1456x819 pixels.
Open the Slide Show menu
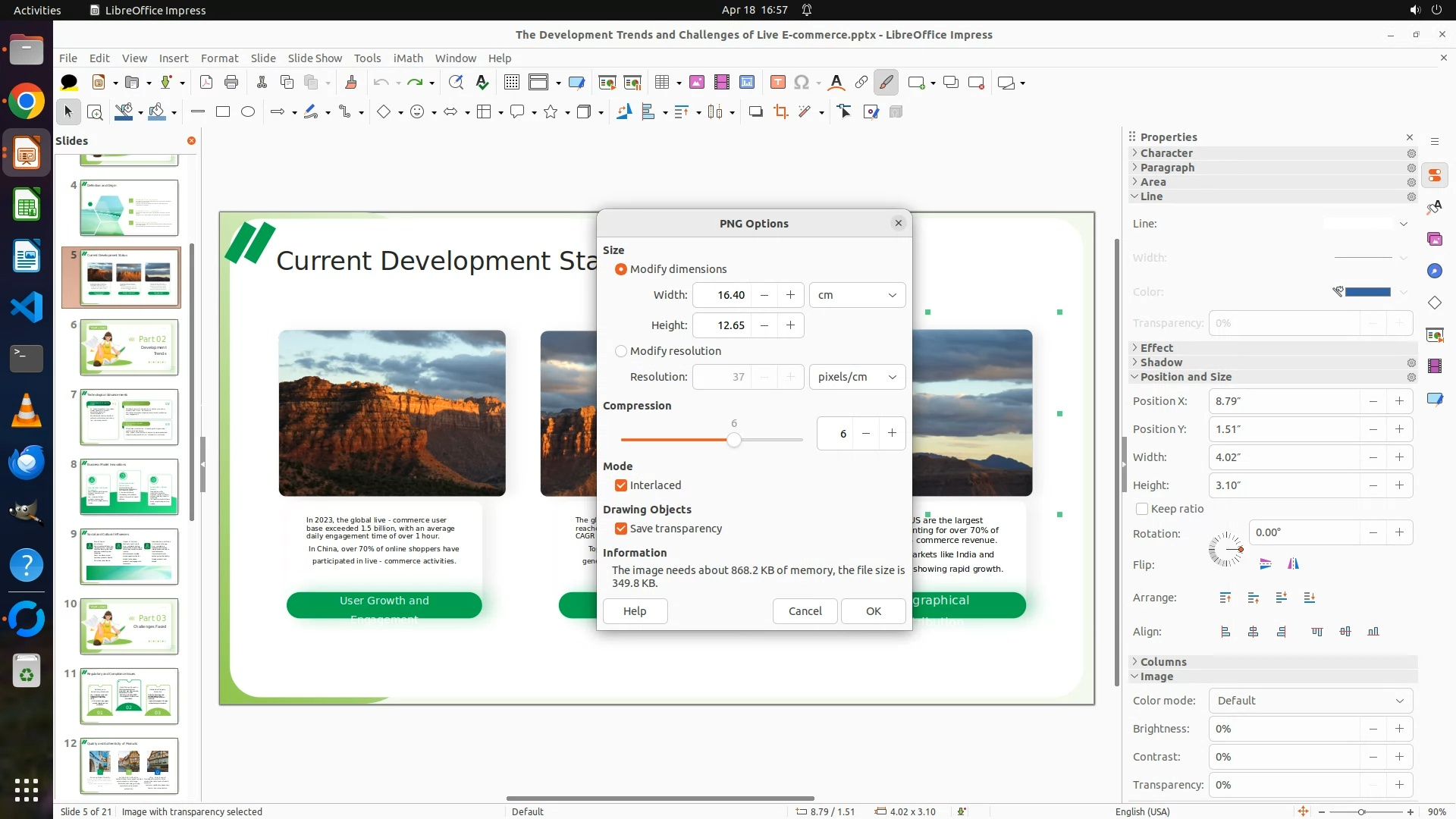tap(315, 58)
